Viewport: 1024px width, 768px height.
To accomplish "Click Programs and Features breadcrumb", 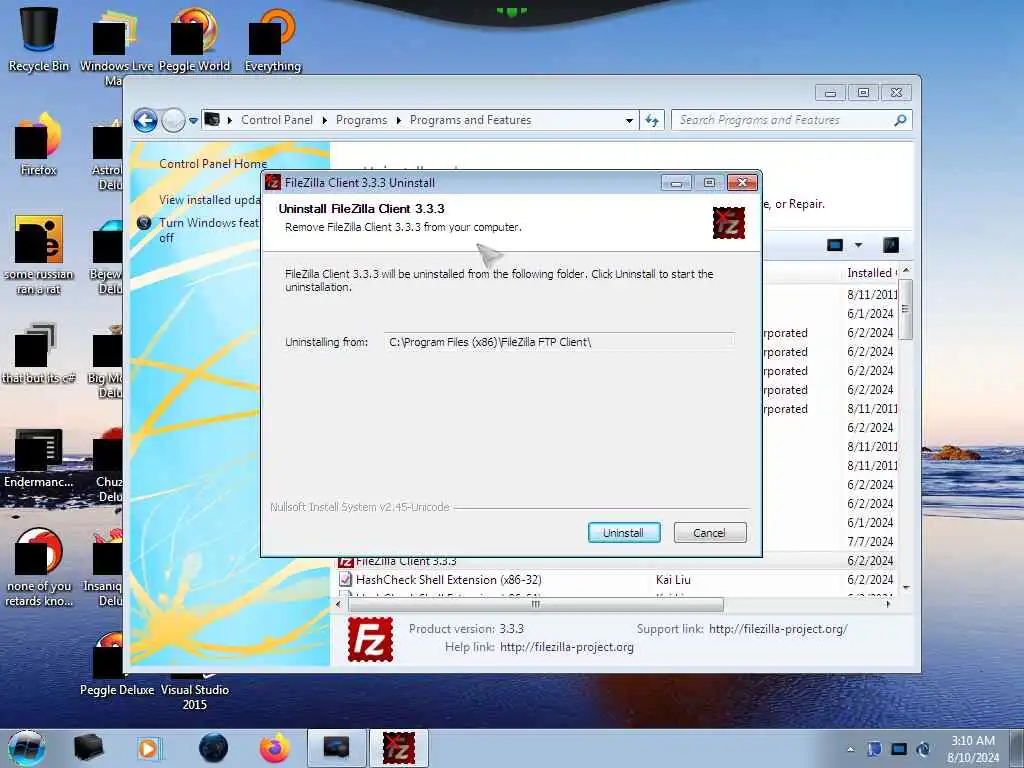I will tap(470, 120).
